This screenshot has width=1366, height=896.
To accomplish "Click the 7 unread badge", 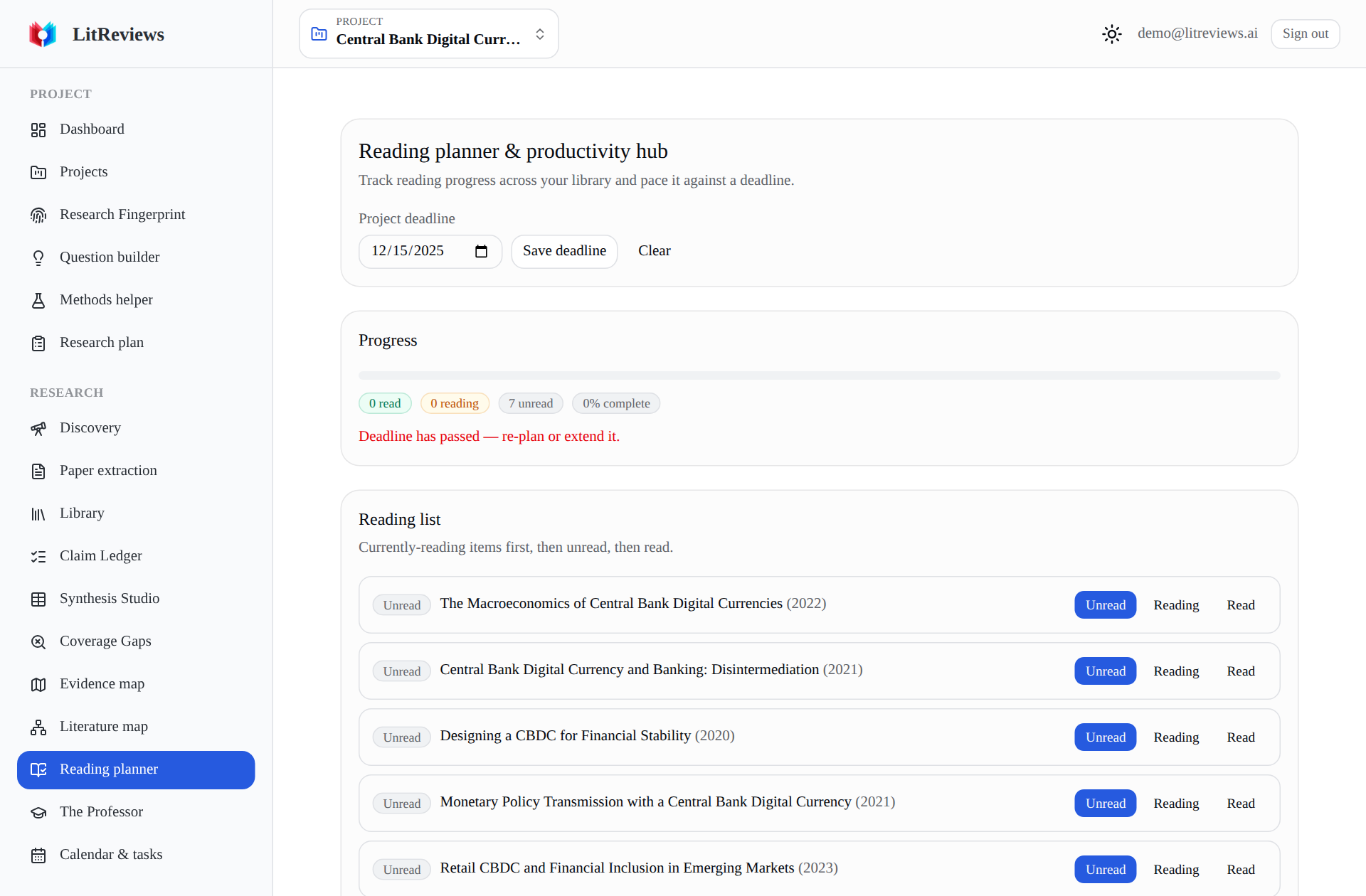I will 530,403.
